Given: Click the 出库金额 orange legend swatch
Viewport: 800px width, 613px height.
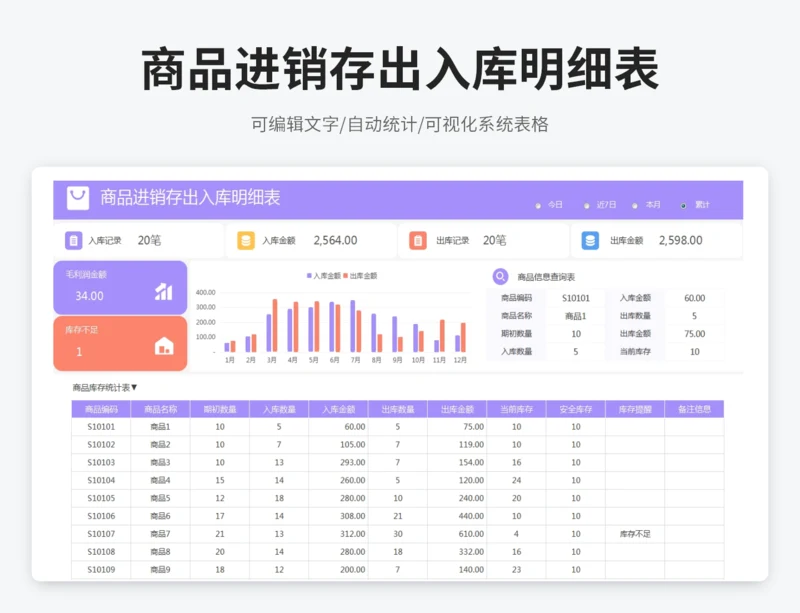Looking at the screenshot, I should click(x=345, y=276).
